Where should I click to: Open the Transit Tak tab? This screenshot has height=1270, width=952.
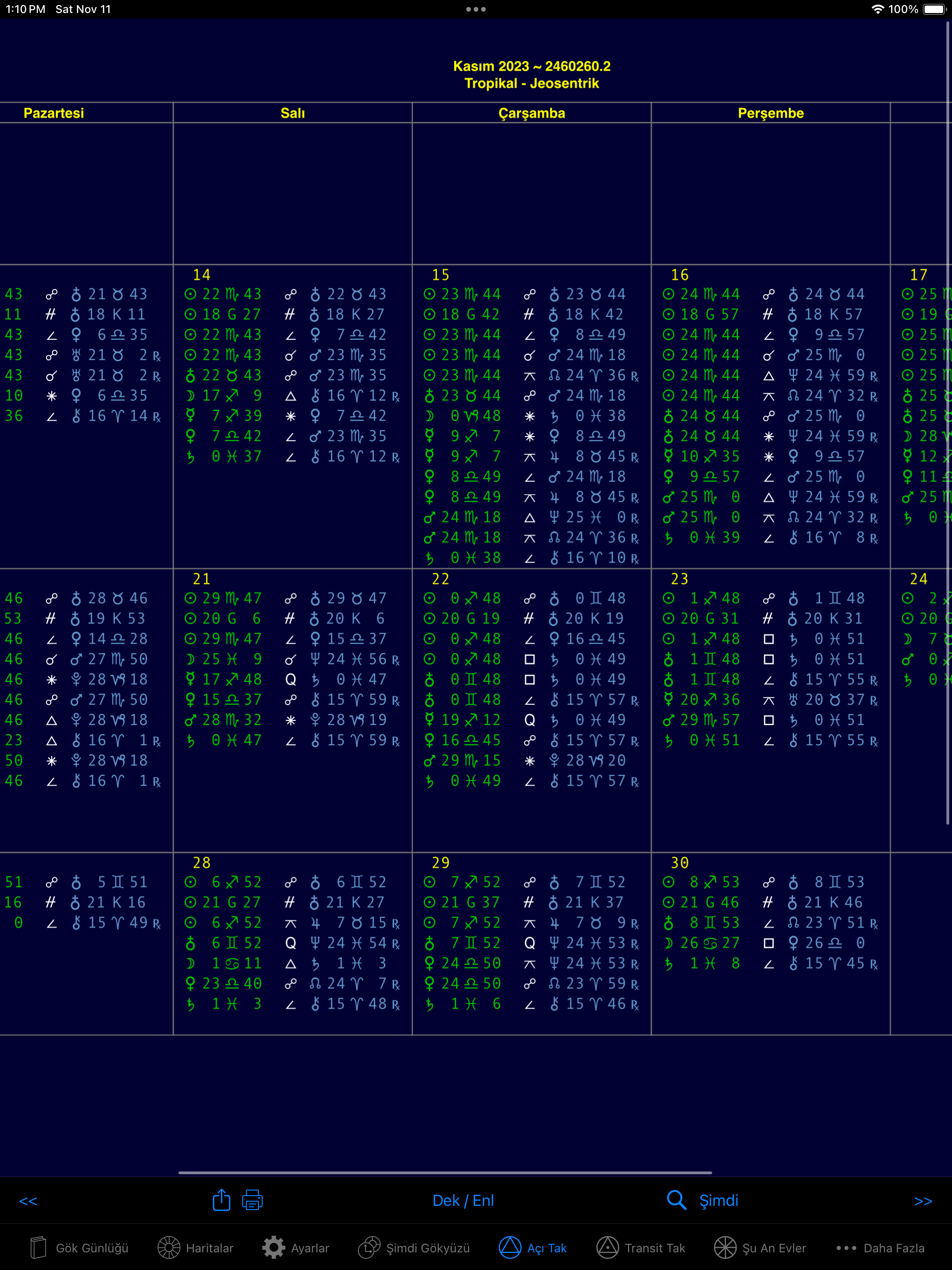(x=641, y=1248)
